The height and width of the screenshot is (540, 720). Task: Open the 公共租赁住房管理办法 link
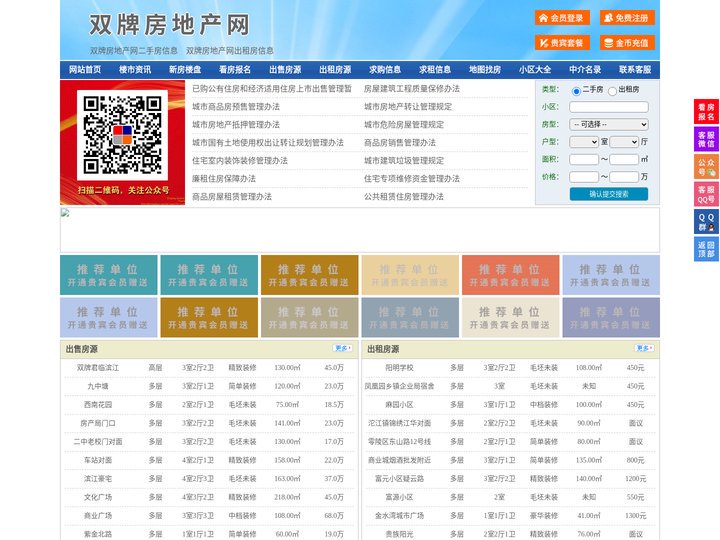[404, 197]
